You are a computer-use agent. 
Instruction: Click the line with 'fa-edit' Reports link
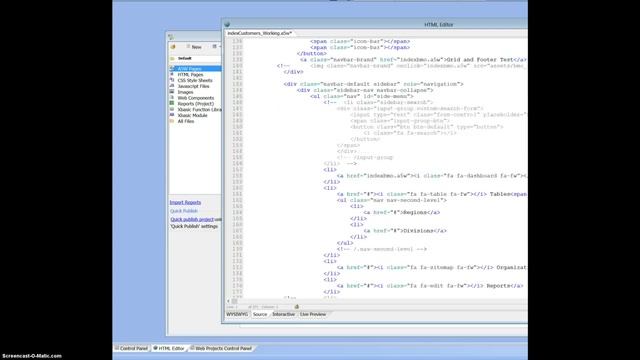430,286
